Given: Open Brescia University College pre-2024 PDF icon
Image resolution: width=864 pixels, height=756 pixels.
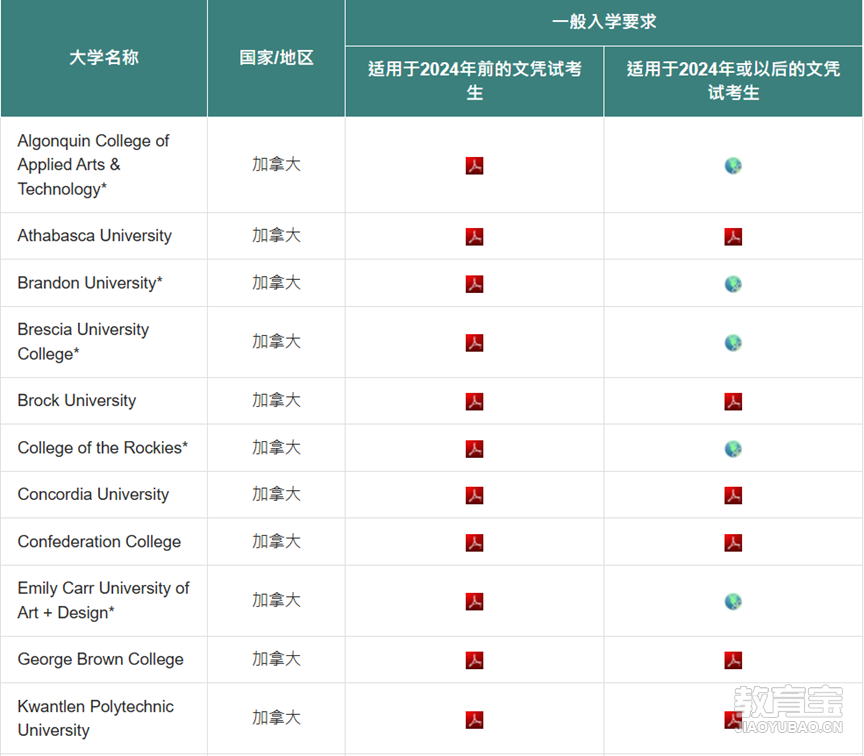Looking at the screenshot, I should (x=474, y=343).
